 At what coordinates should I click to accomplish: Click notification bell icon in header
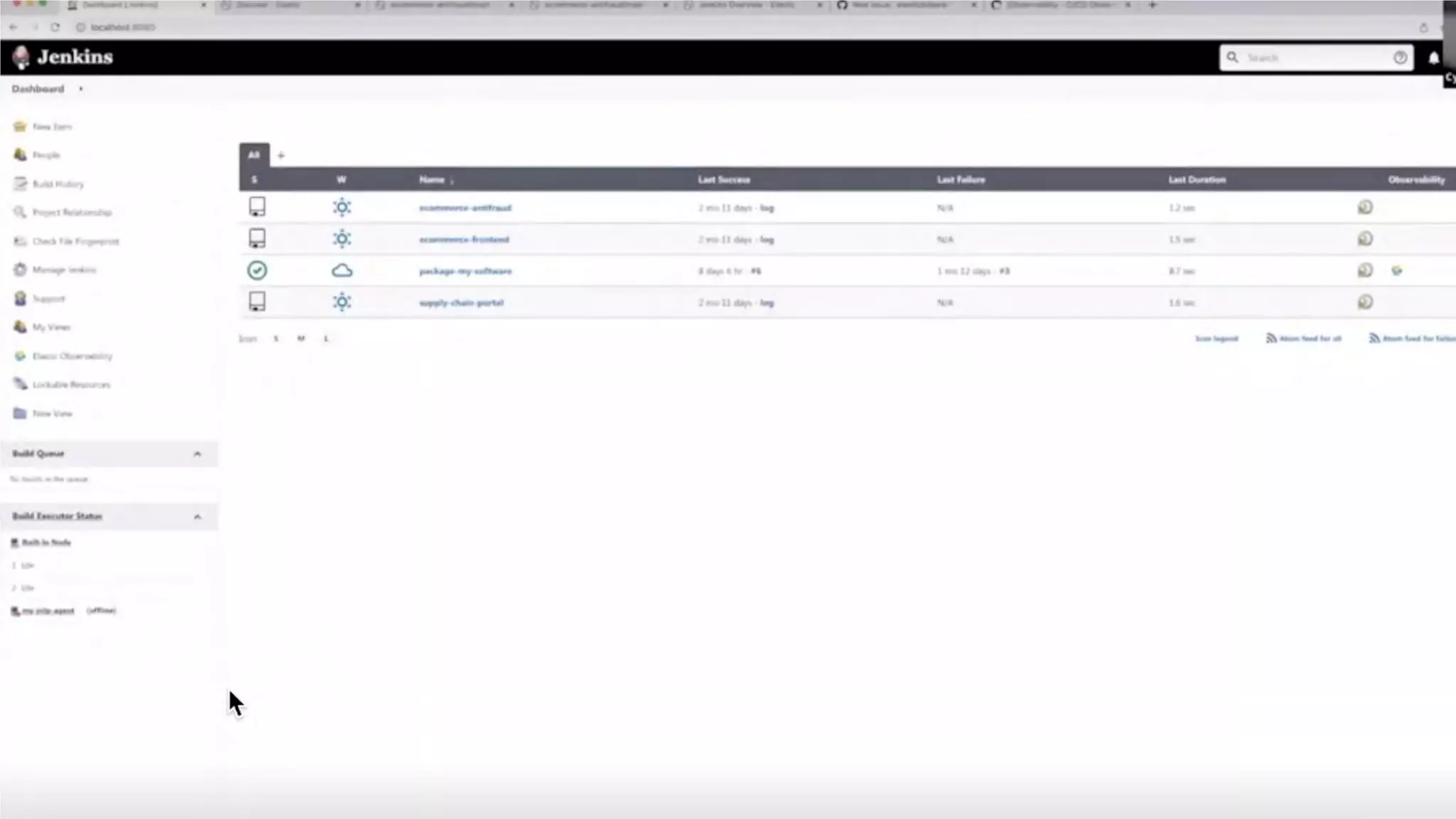[x=1433, y=58]
